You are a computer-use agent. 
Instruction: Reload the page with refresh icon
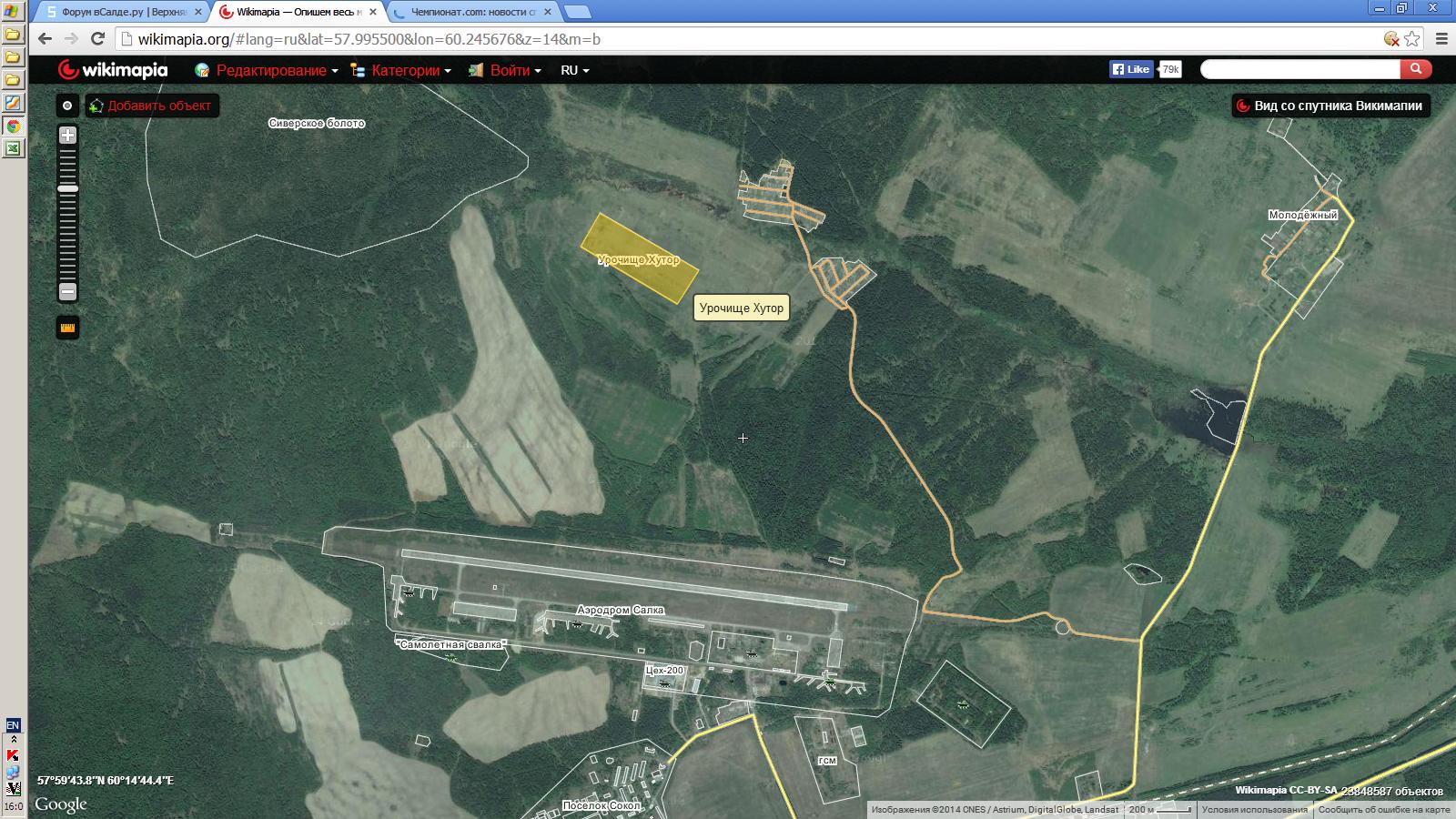coord(98,39)
